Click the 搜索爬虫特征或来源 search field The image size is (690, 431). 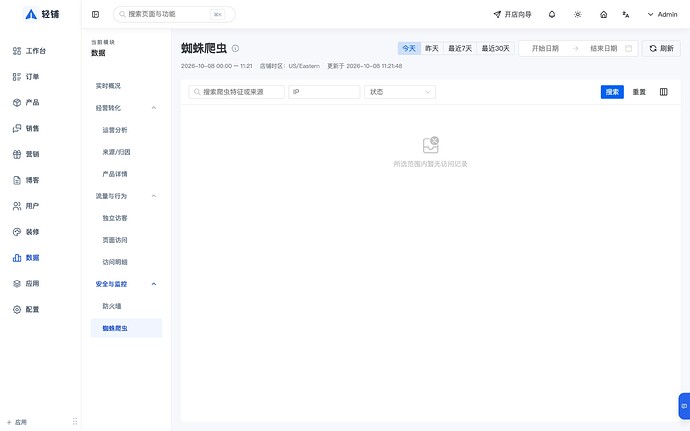[x=237, y=92]
